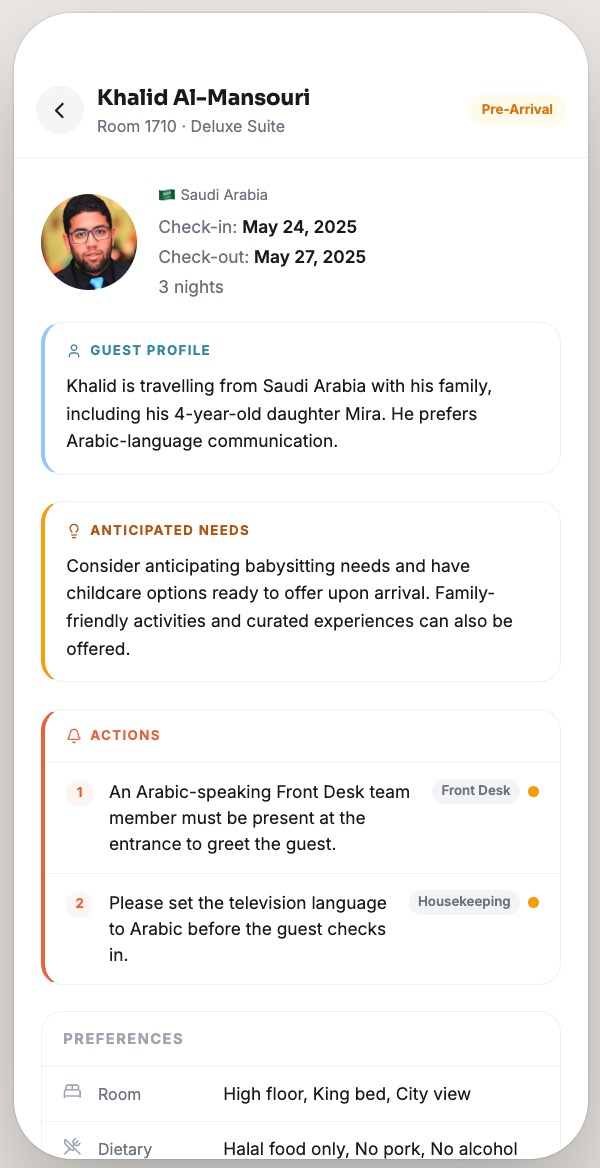Select the Pre-Arrival status badge
Screen dimensions: 600x1168
[x=517, y=110]
